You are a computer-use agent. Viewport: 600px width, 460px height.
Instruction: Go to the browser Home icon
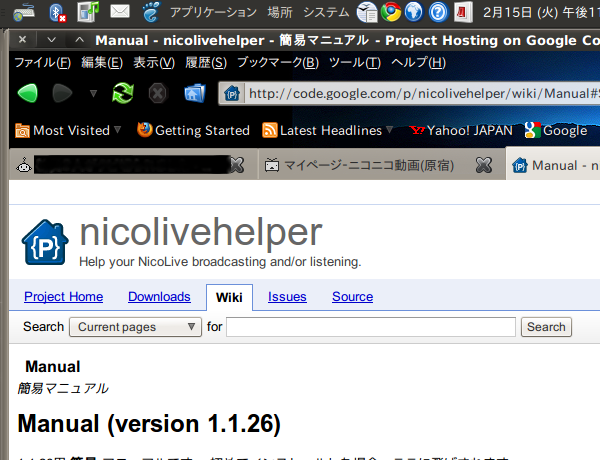point(195,93)
